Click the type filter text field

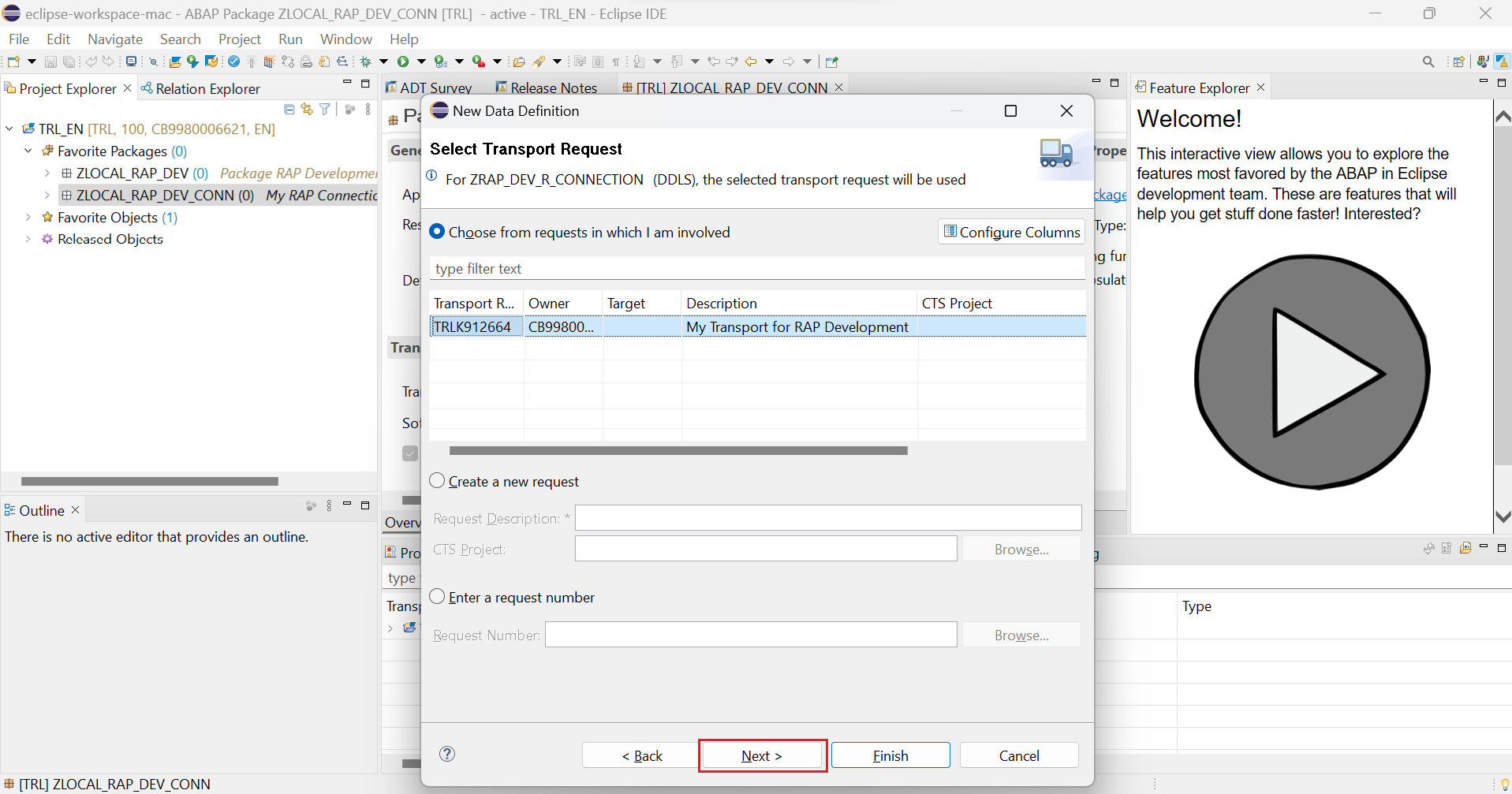pos(756,268)
